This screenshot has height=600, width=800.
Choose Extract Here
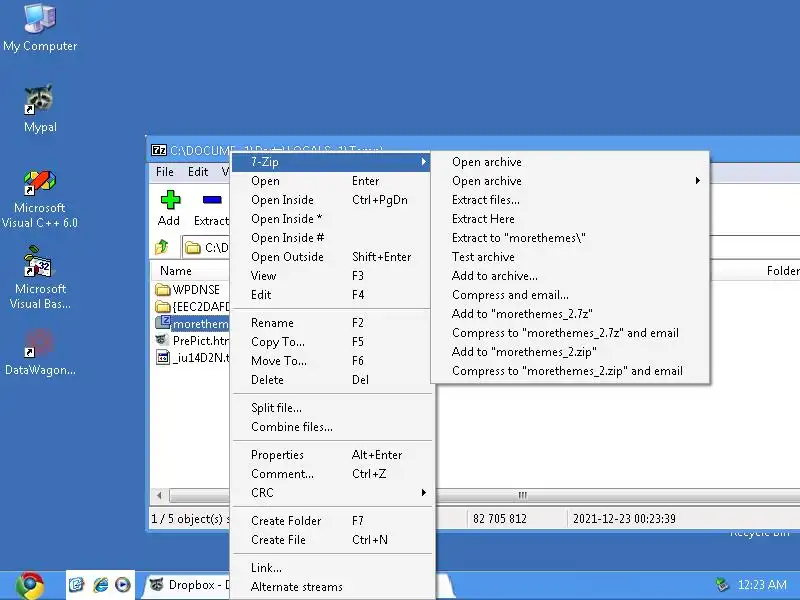click(570, 218)
